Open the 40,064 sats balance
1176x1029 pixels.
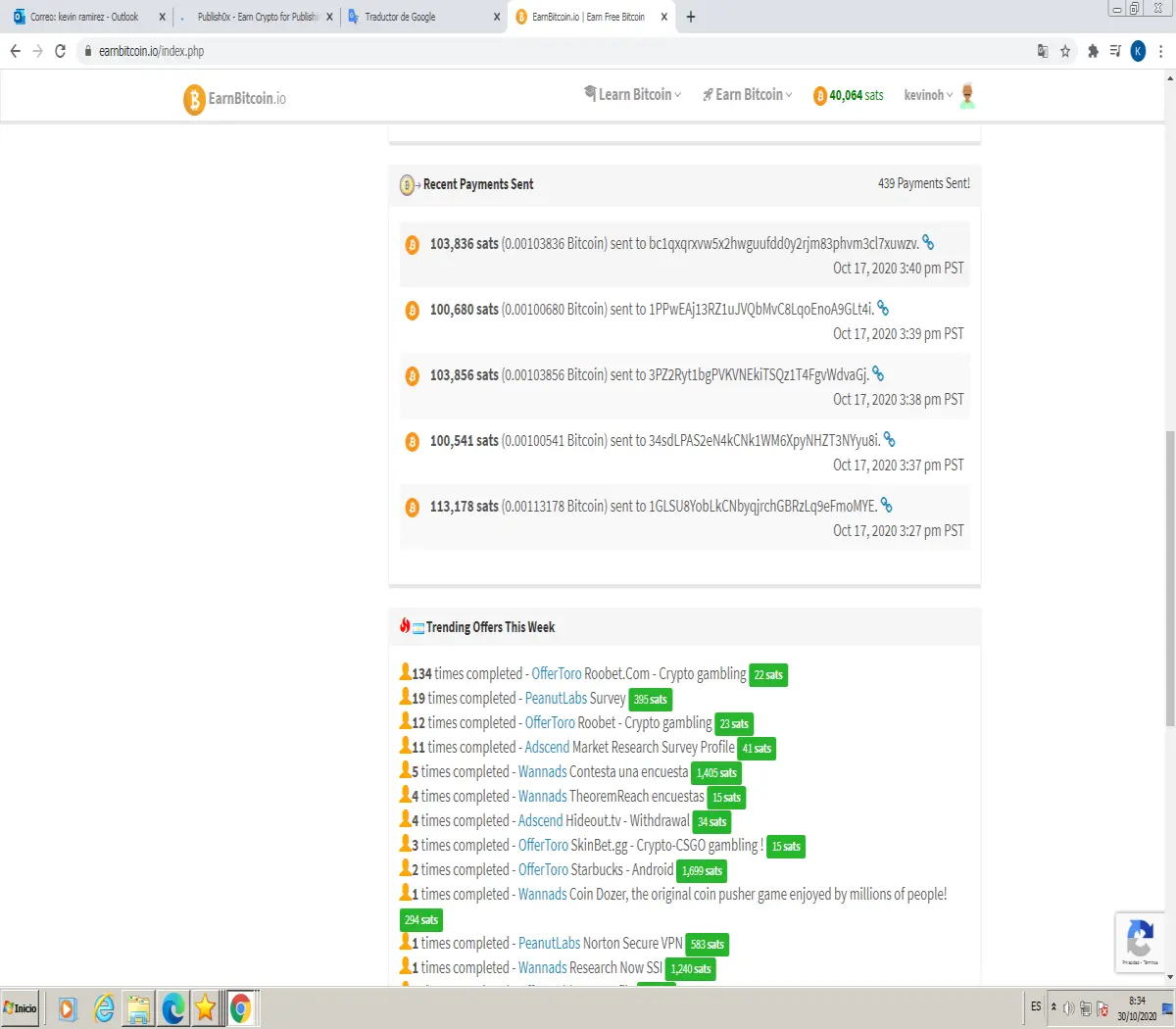tap(849, 95)
